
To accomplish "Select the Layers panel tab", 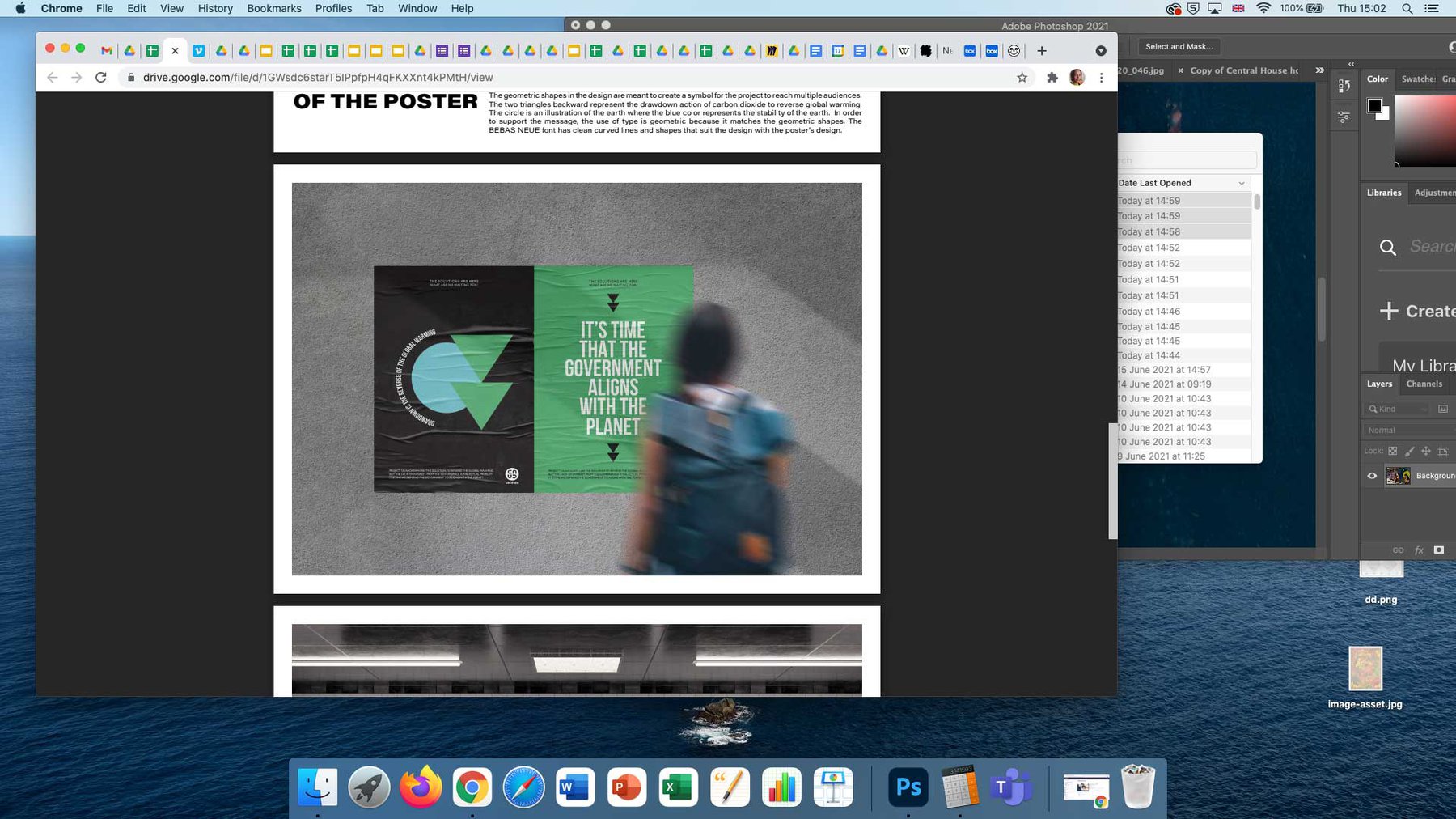I will 1379,384.
